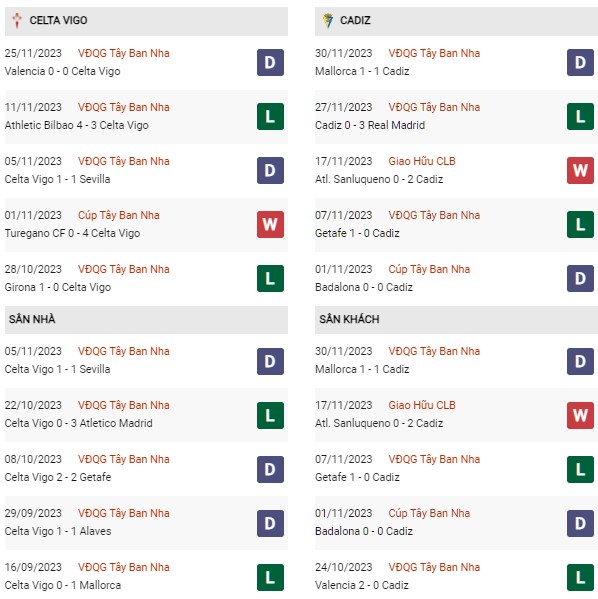Click the Celta Vigo club crest icon

click(x=16, y=20)
